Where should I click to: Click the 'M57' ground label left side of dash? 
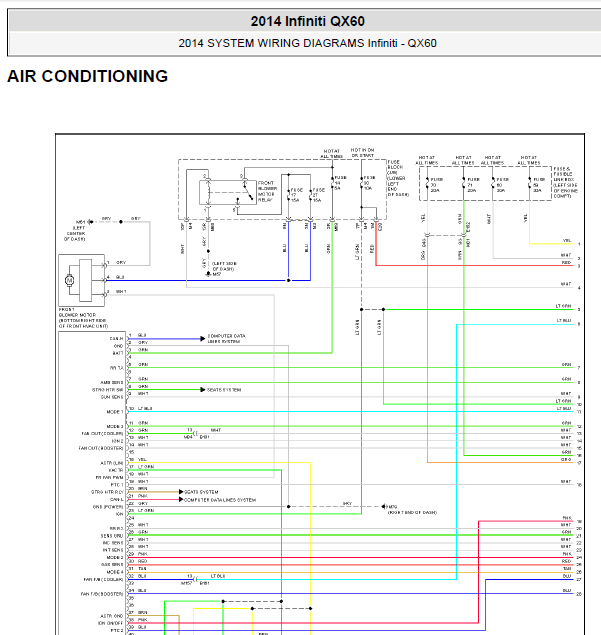217,274
